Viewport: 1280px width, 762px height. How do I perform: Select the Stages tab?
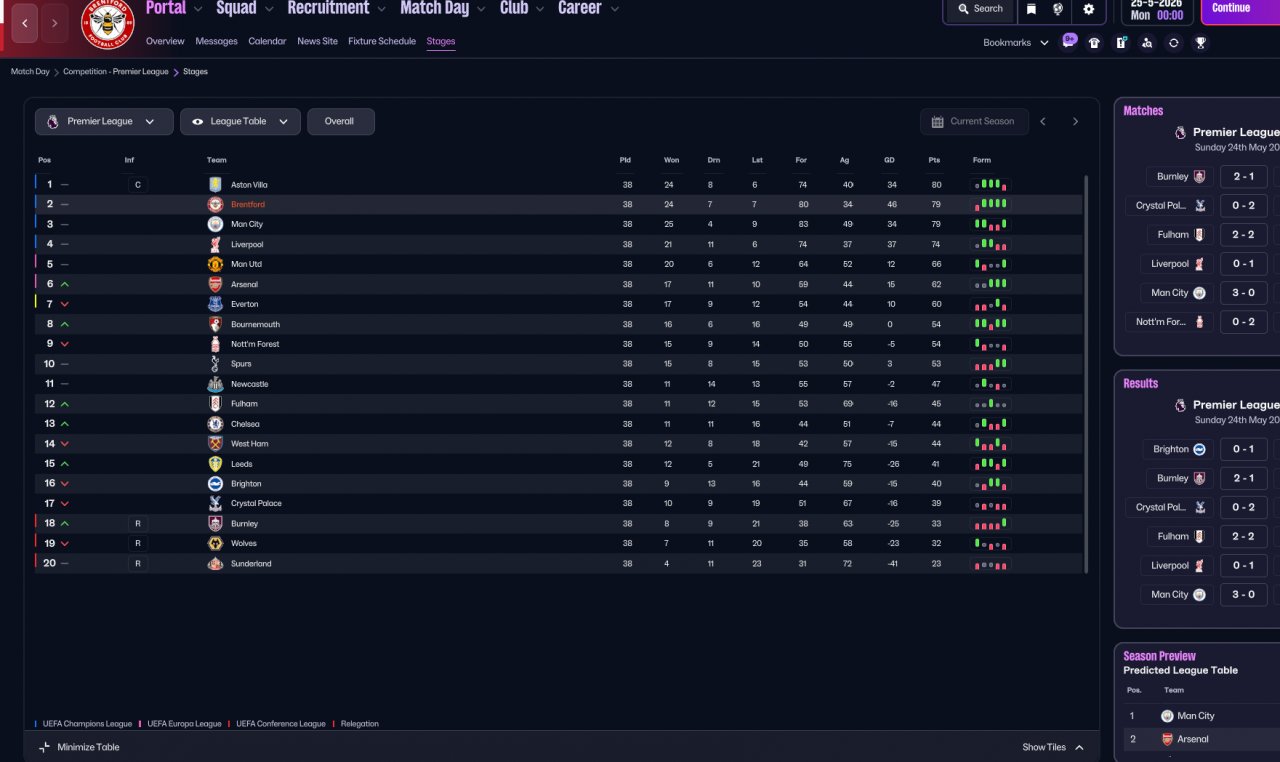tap(441, 41)
